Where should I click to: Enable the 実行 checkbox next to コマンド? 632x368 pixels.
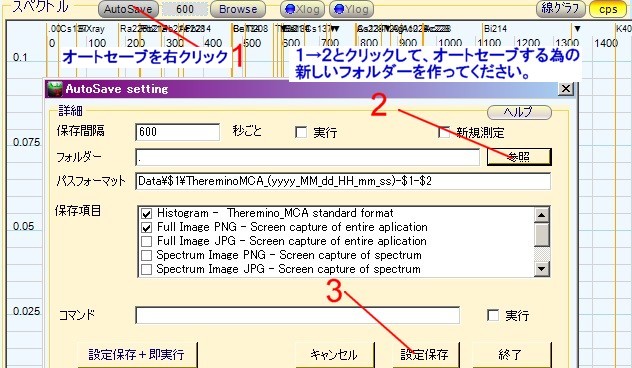[x=493, y=315]
